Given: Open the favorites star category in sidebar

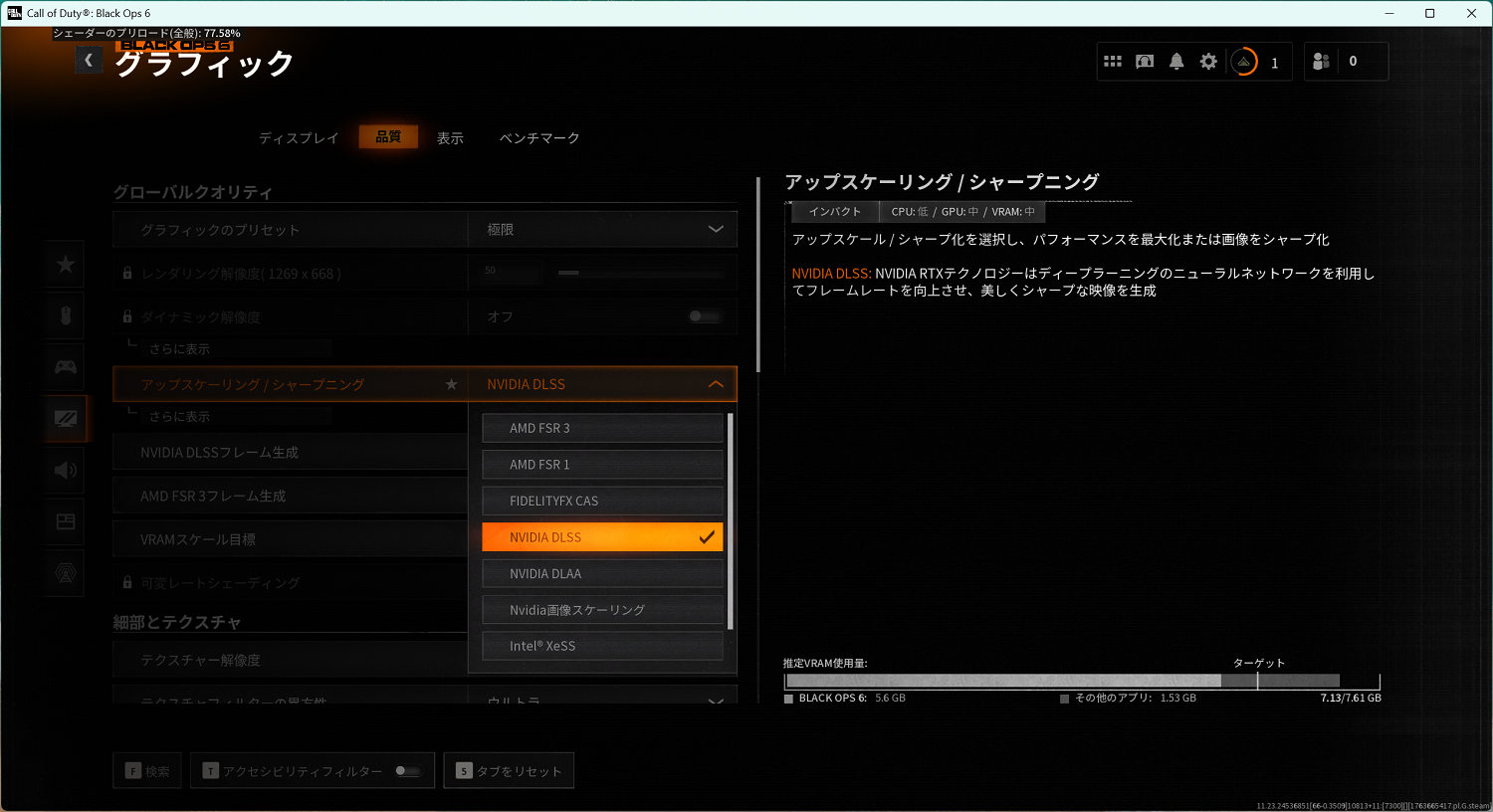Looking at the screenshot, I should click(66, 264).
